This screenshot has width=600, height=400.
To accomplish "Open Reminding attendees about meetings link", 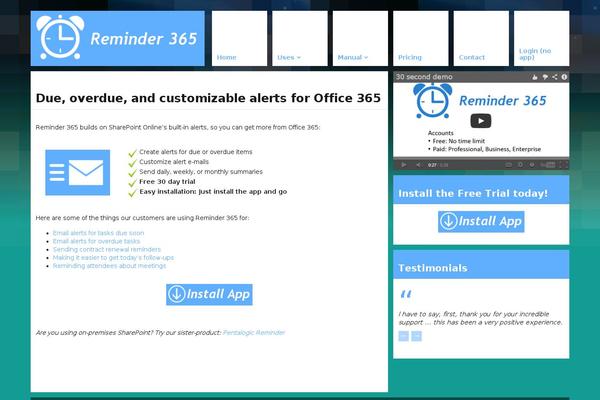I will point(109,266).
